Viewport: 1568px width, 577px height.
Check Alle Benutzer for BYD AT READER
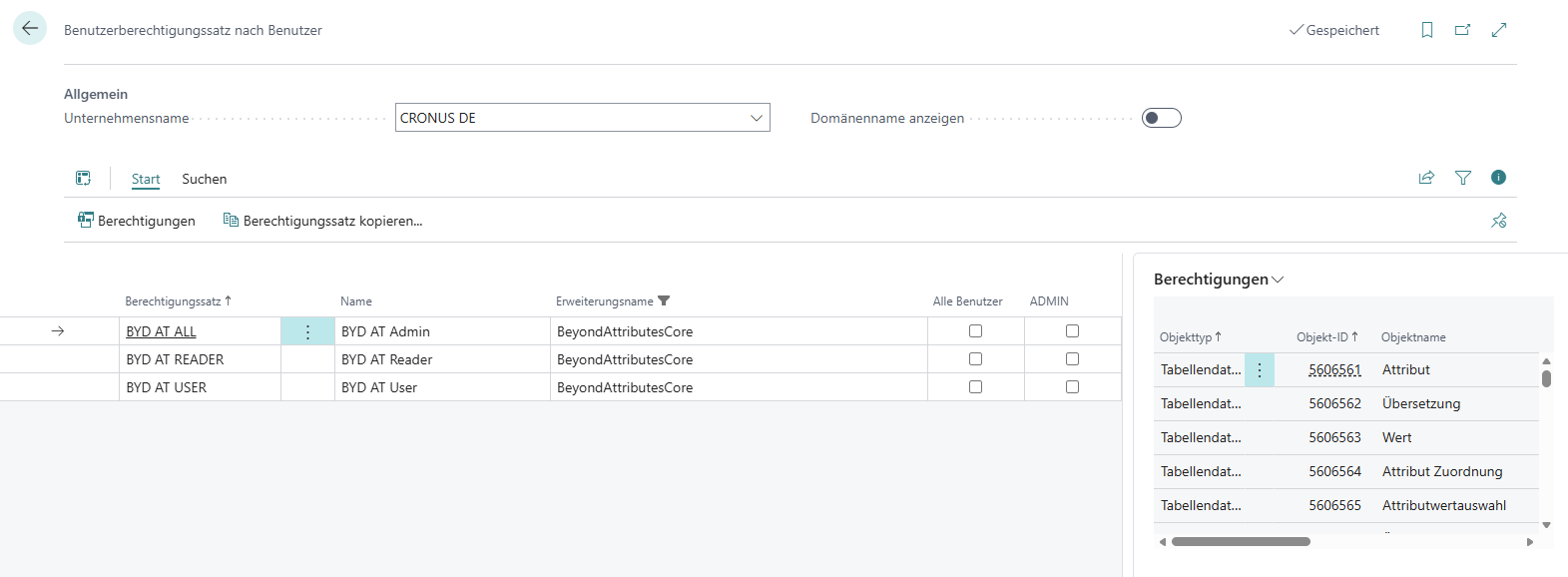tap(976, 359)
